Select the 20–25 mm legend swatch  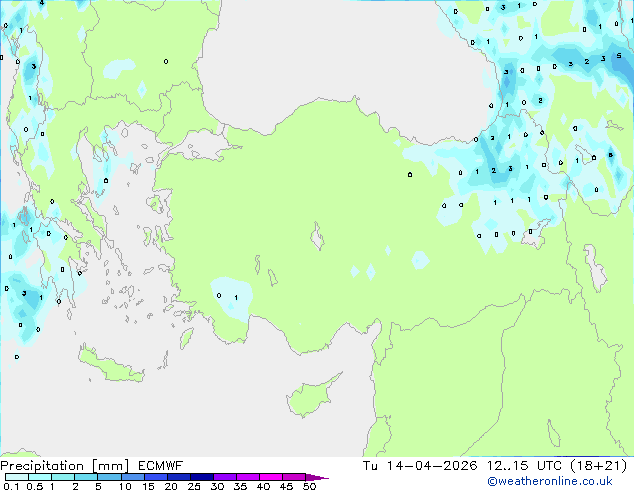pyautogui.click(x=178, y=477)
